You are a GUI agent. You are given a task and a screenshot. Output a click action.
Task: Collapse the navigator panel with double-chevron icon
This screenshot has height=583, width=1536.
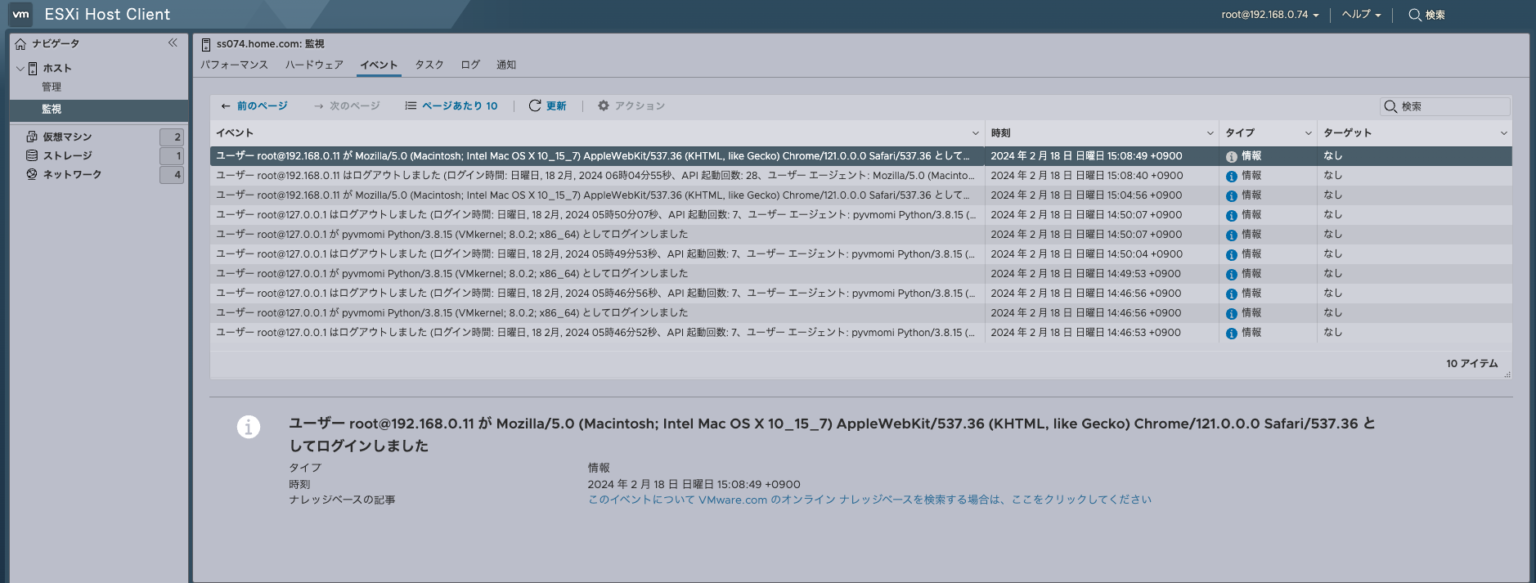172,43
